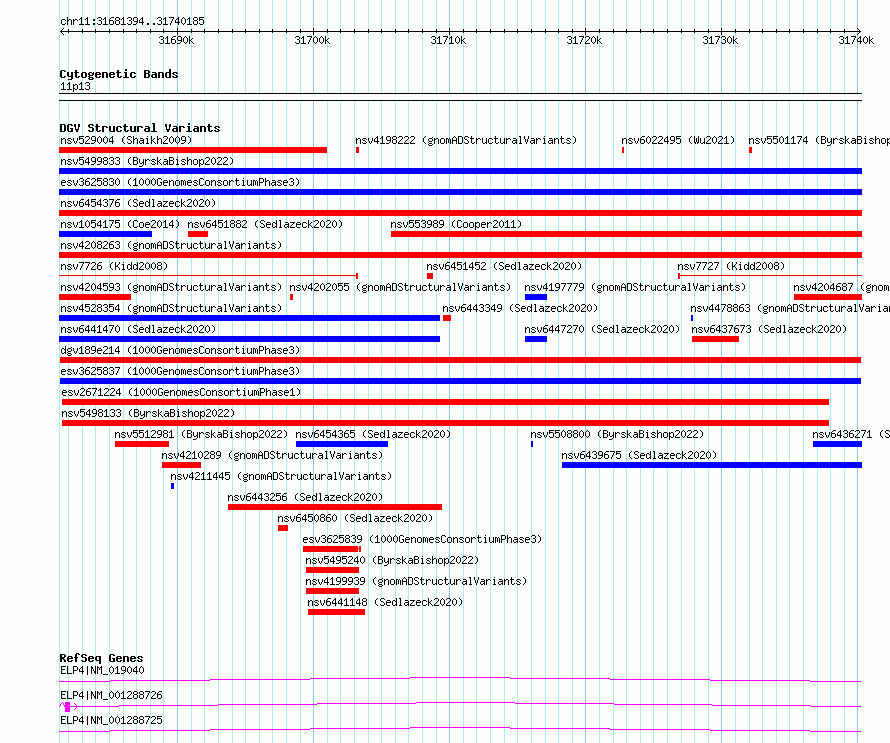The image size is (890, 743).
Task: Click nsv6441148 (Sedlazeck2020) label
Action: (385, 602)
